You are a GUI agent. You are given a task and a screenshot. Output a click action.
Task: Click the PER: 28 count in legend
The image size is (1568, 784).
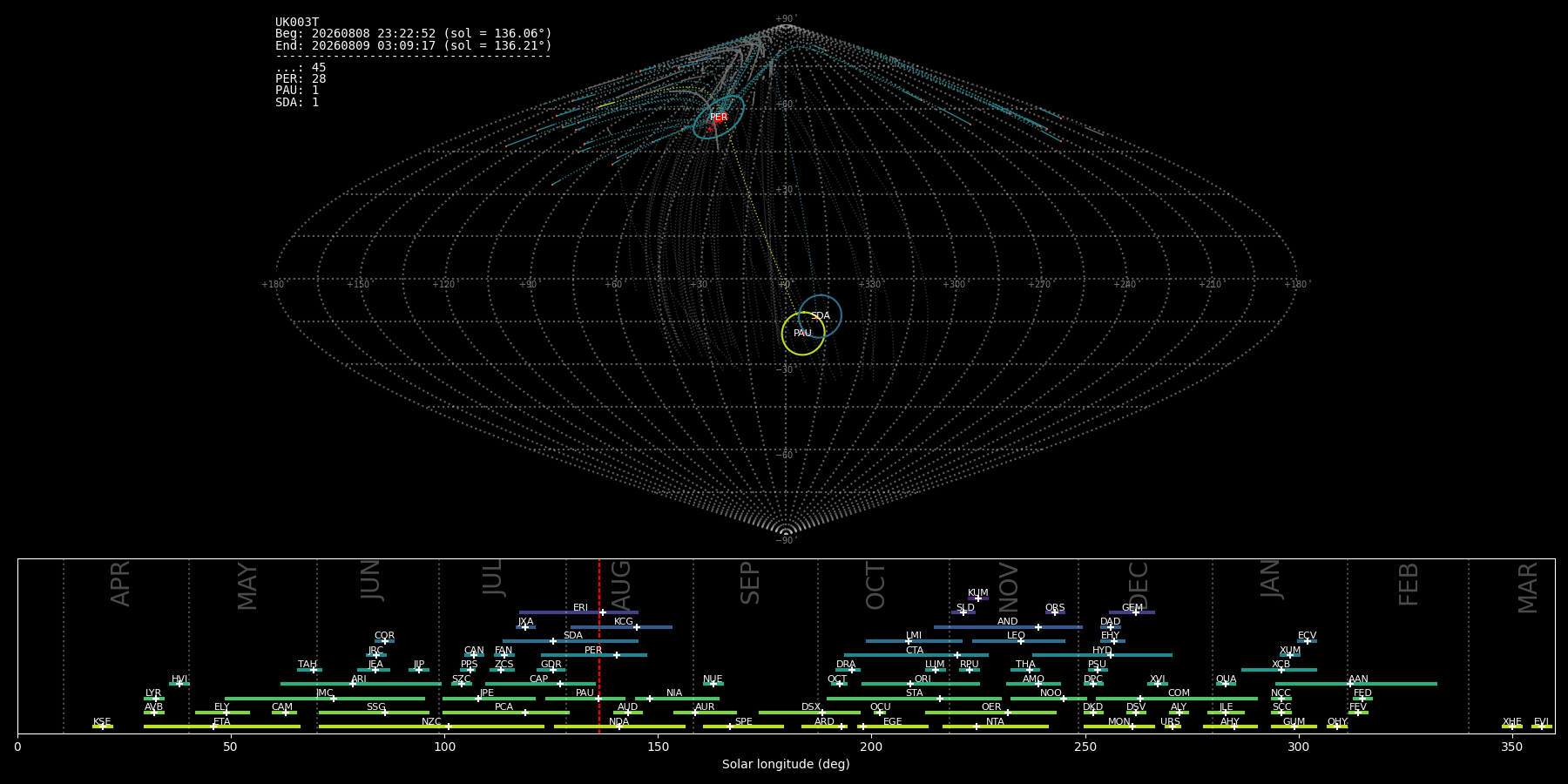(301, 79)
